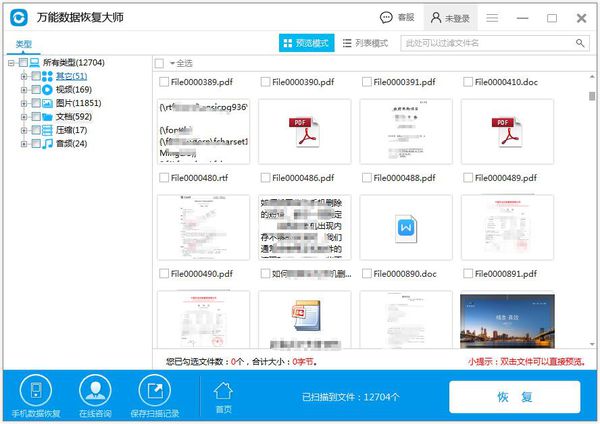Check the File0000891.pdf checkbox
The image size is (600, 424).
coord(468,273)
